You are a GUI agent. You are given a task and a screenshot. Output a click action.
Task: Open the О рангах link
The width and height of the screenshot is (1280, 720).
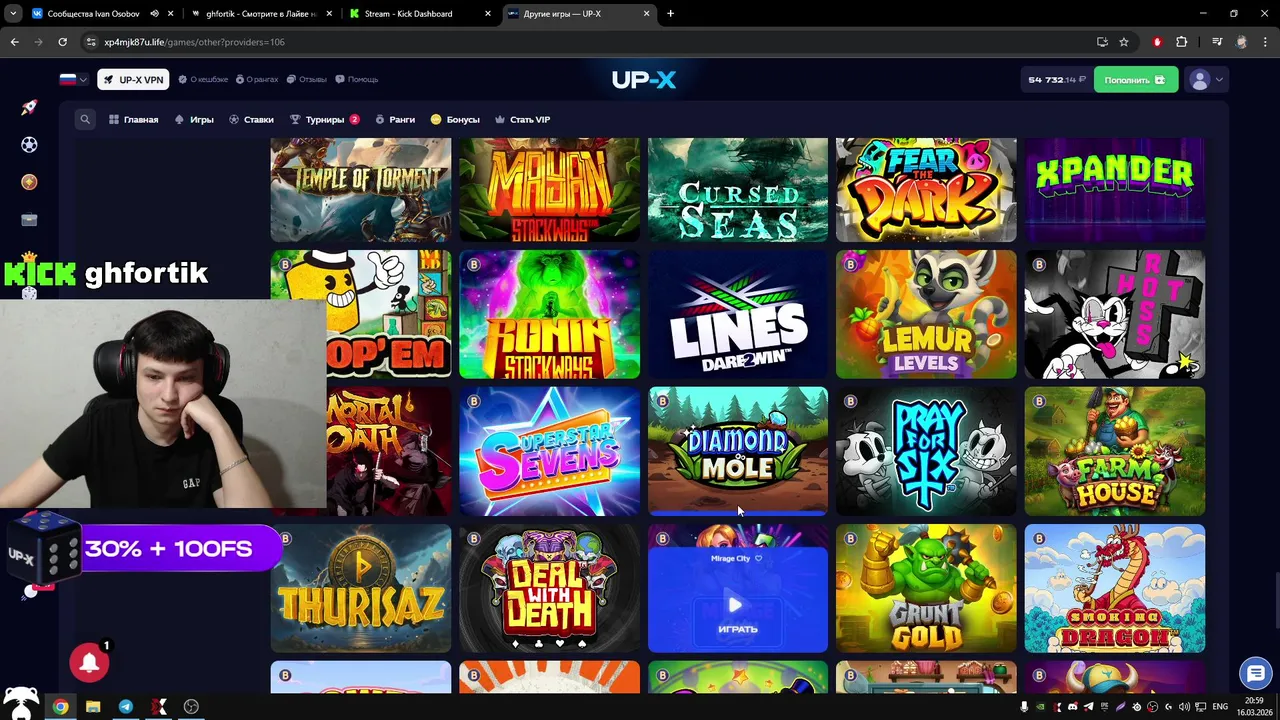pos(257,80)
